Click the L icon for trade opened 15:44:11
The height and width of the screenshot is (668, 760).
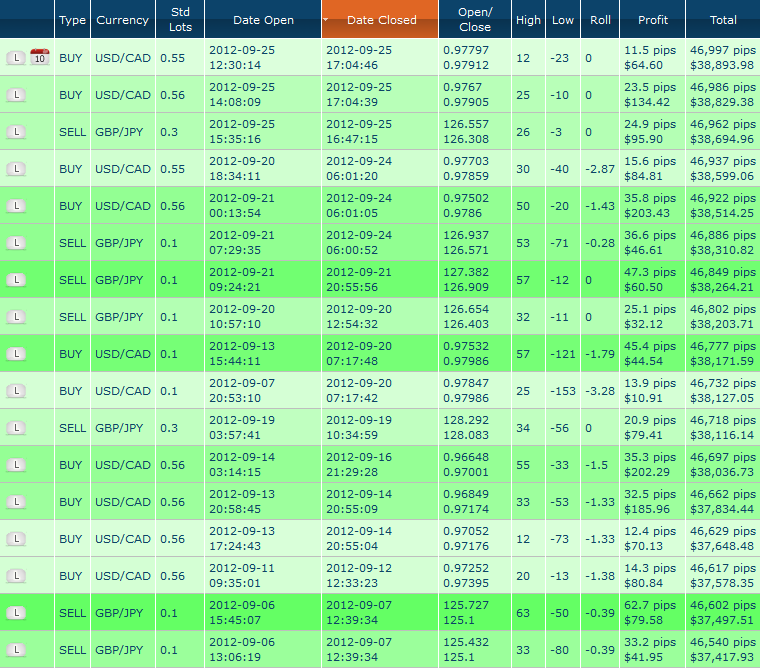16,354
